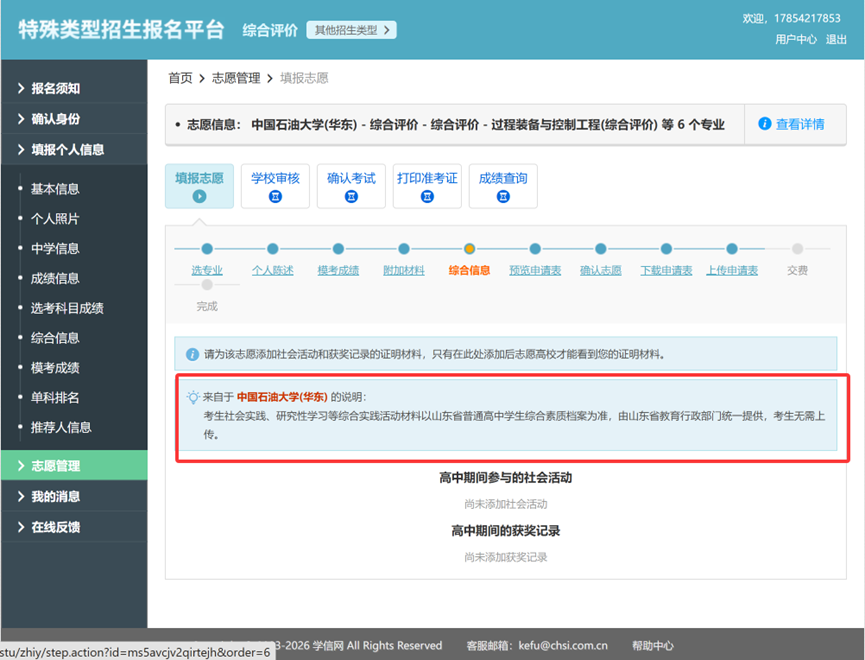865x660 pixels.
Task: Click the grey step circle above 完成
Action: point(207,285)
